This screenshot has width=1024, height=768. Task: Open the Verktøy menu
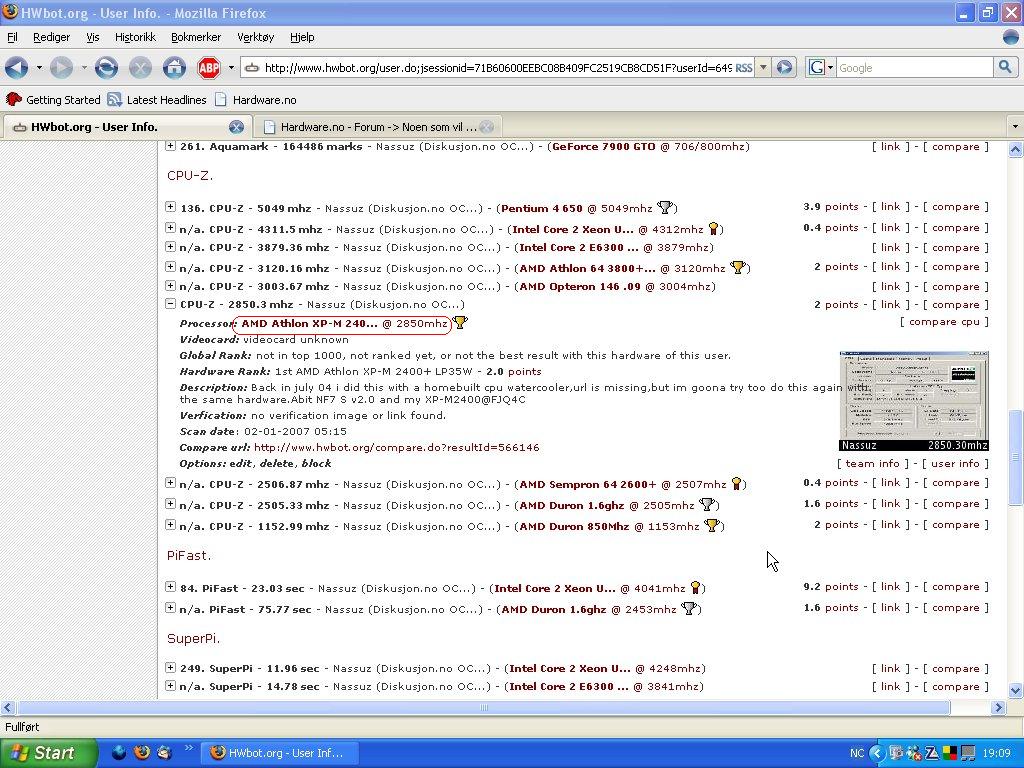[255, 37]
